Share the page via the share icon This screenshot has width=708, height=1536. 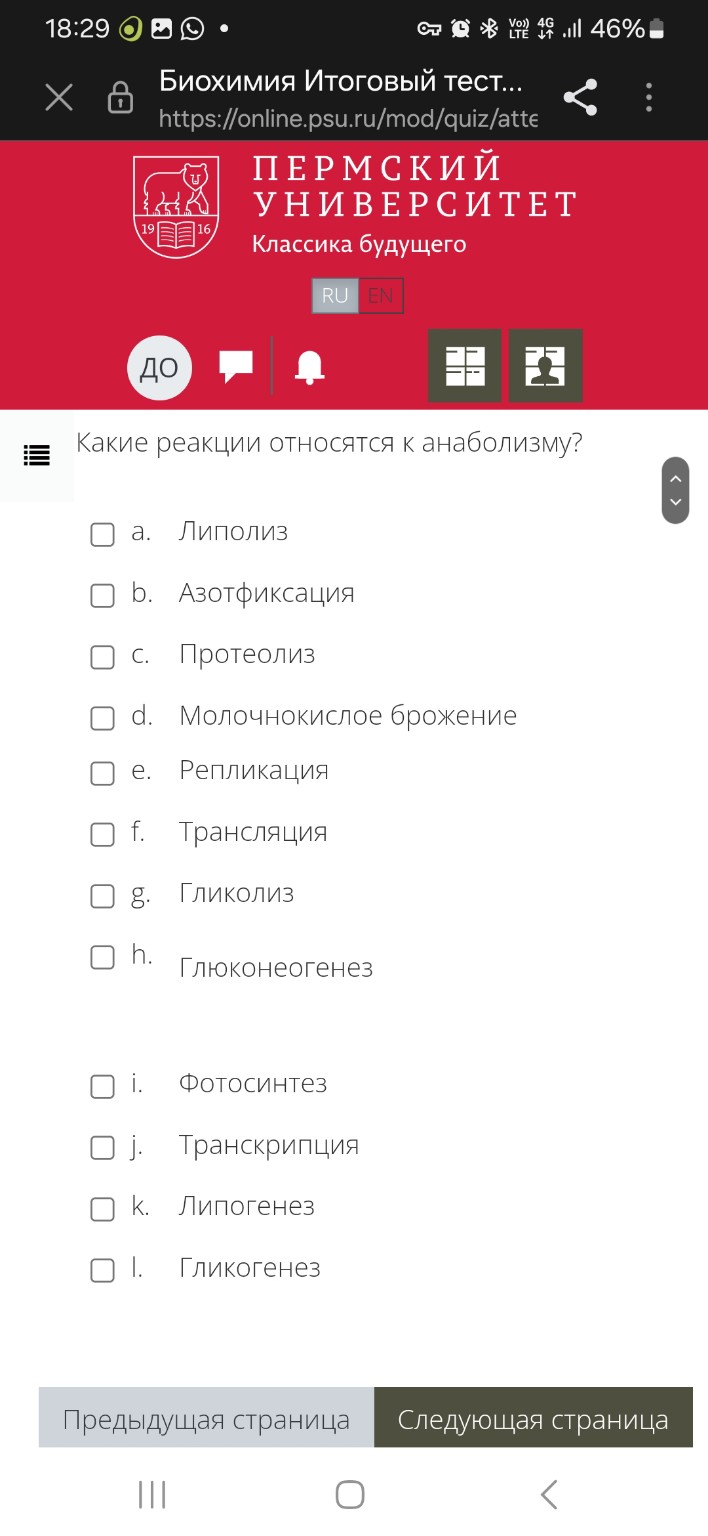pos(580,96)
